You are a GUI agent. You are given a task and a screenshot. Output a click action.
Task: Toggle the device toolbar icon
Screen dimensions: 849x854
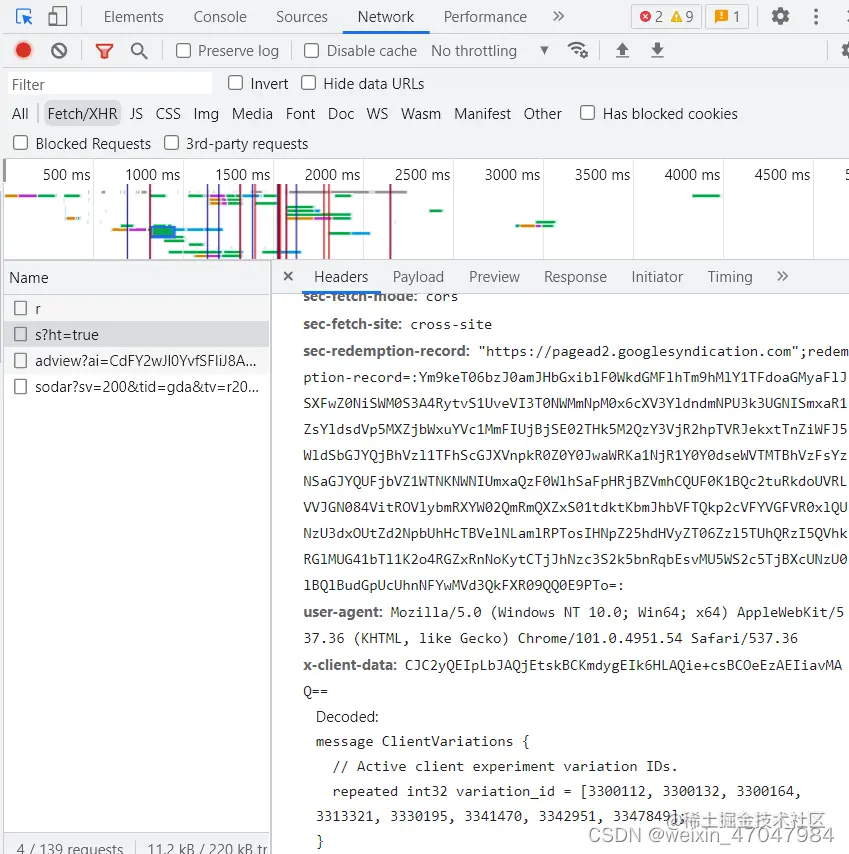pyautogui.click(x=57, y=17)
